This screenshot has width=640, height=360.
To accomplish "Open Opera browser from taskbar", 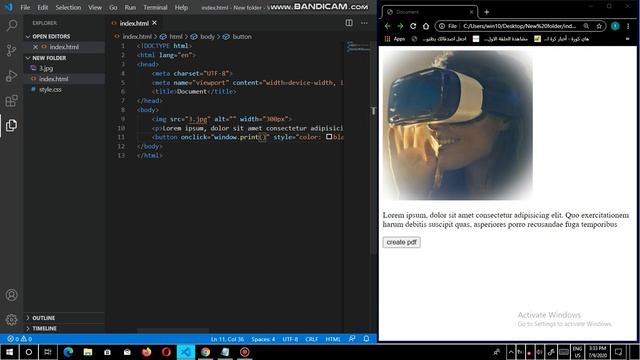I will (x=166, y=352).
